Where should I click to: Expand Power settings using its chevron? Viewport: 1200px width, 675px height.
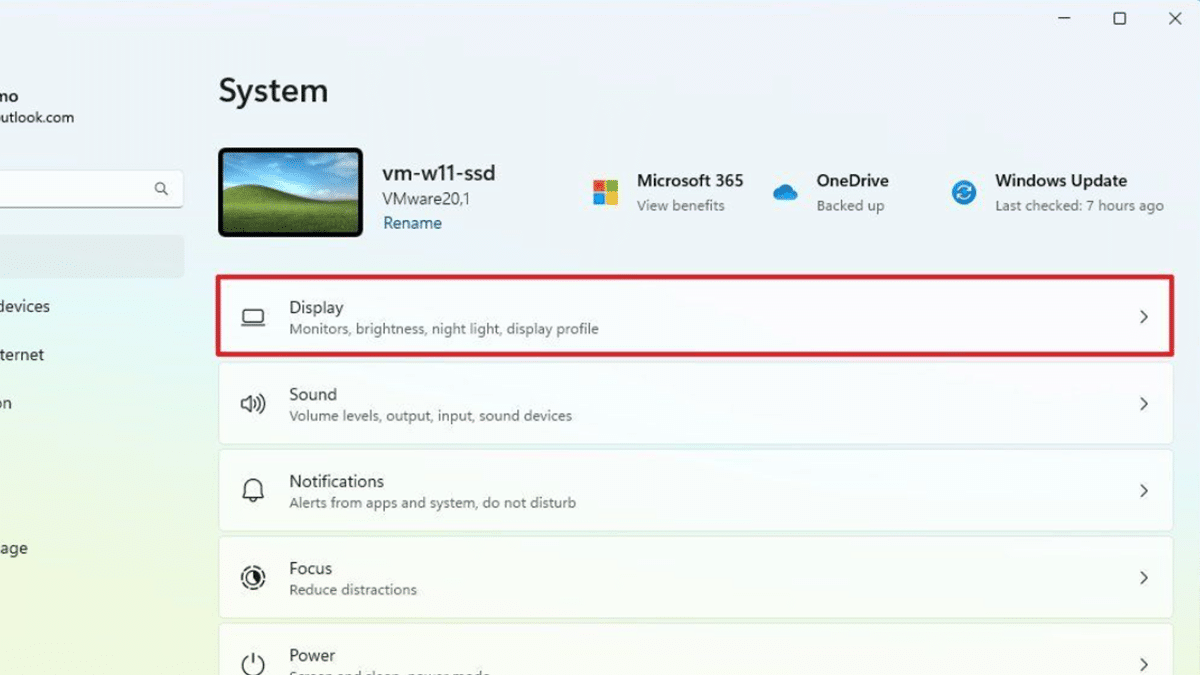point(1144,663)
